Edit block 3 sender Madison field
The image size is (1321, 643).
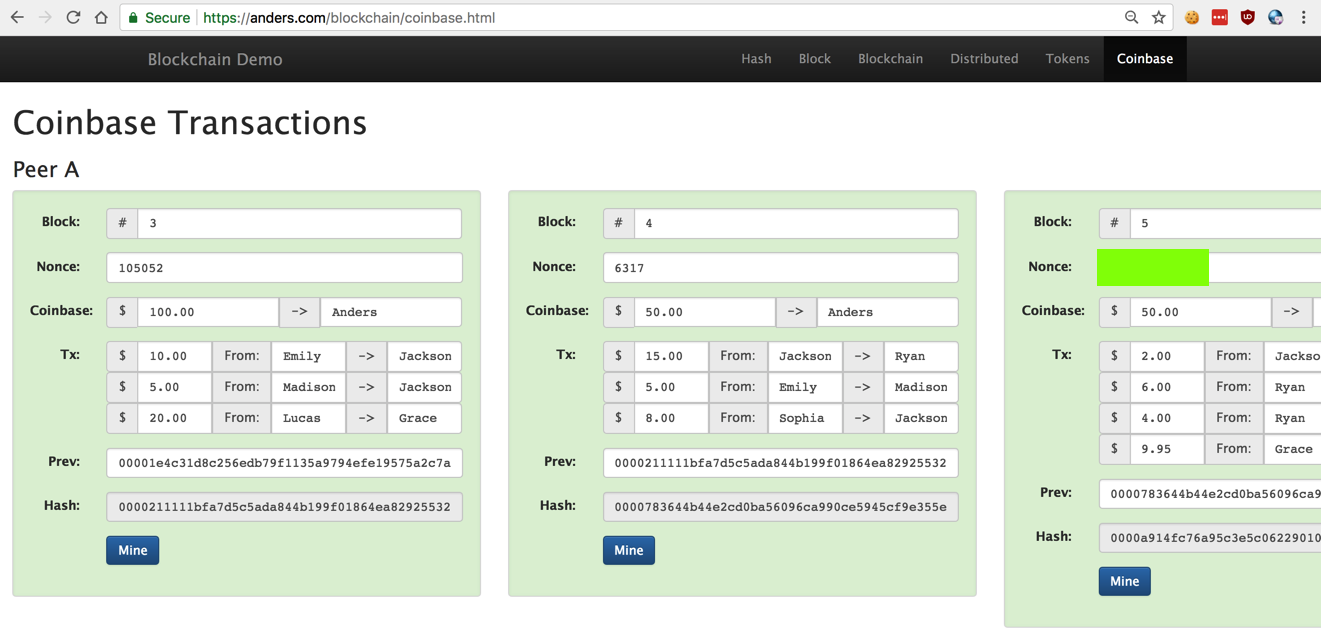pos(309,387)
